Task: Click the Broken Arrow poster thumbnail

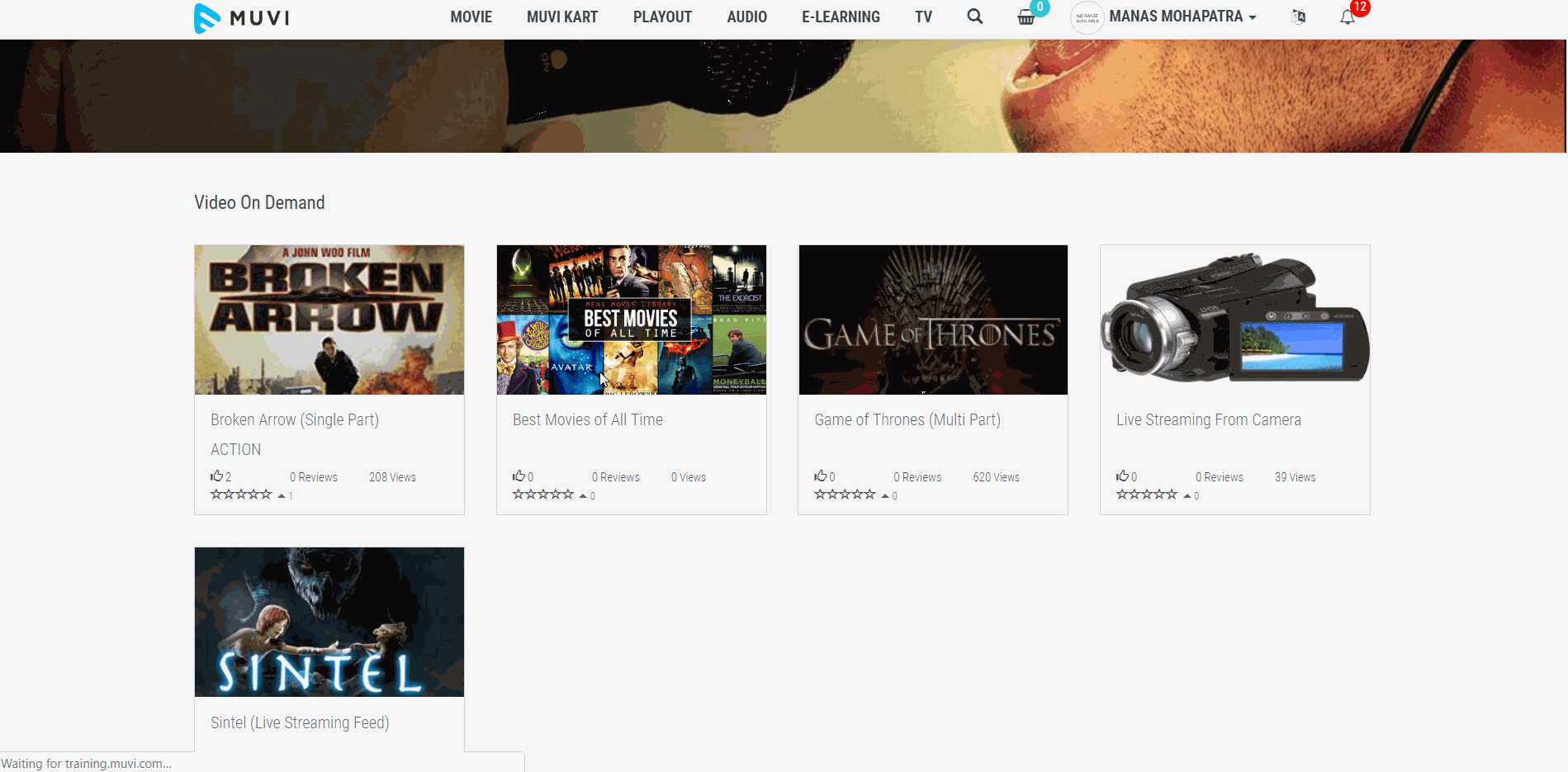Action: 329,320
